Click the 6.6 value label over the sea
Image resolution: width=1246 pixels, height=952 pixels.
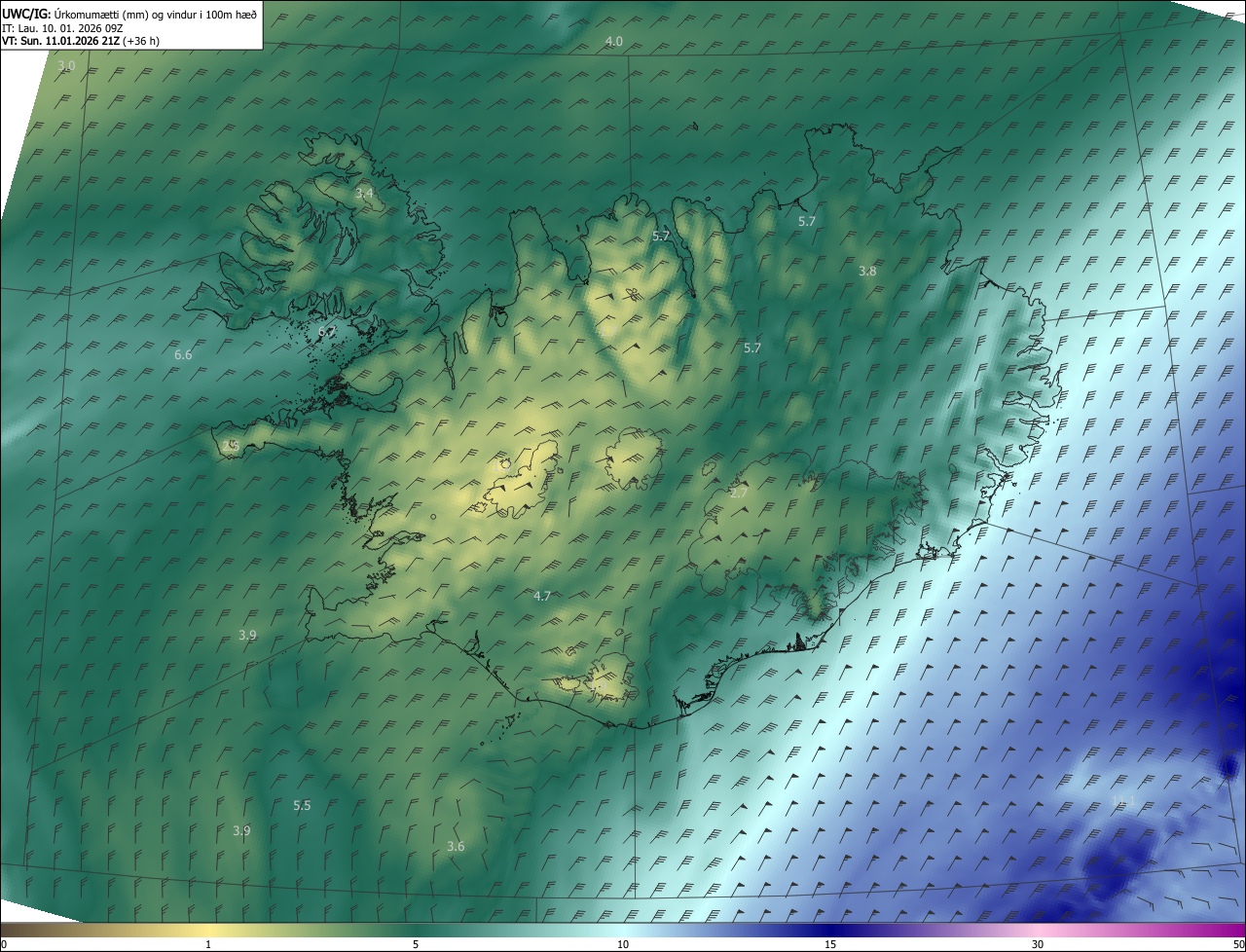click(183, 355)
